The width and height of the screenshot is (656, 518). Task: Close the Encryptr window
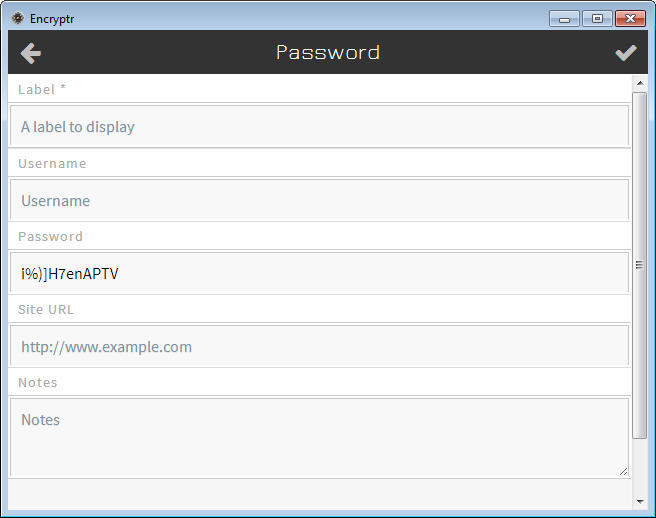630,19
